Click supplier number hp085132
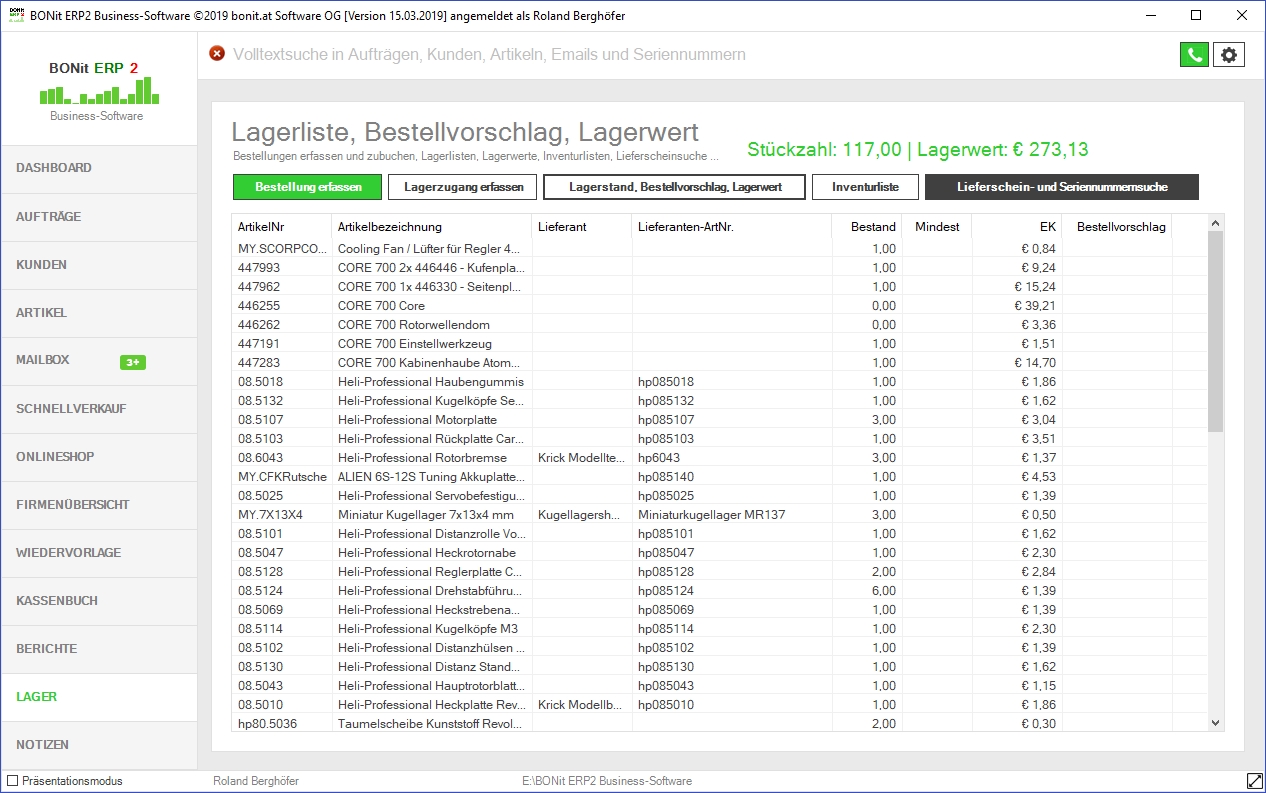The width and height of the screenshot is (1266, 793). (665, 400)
